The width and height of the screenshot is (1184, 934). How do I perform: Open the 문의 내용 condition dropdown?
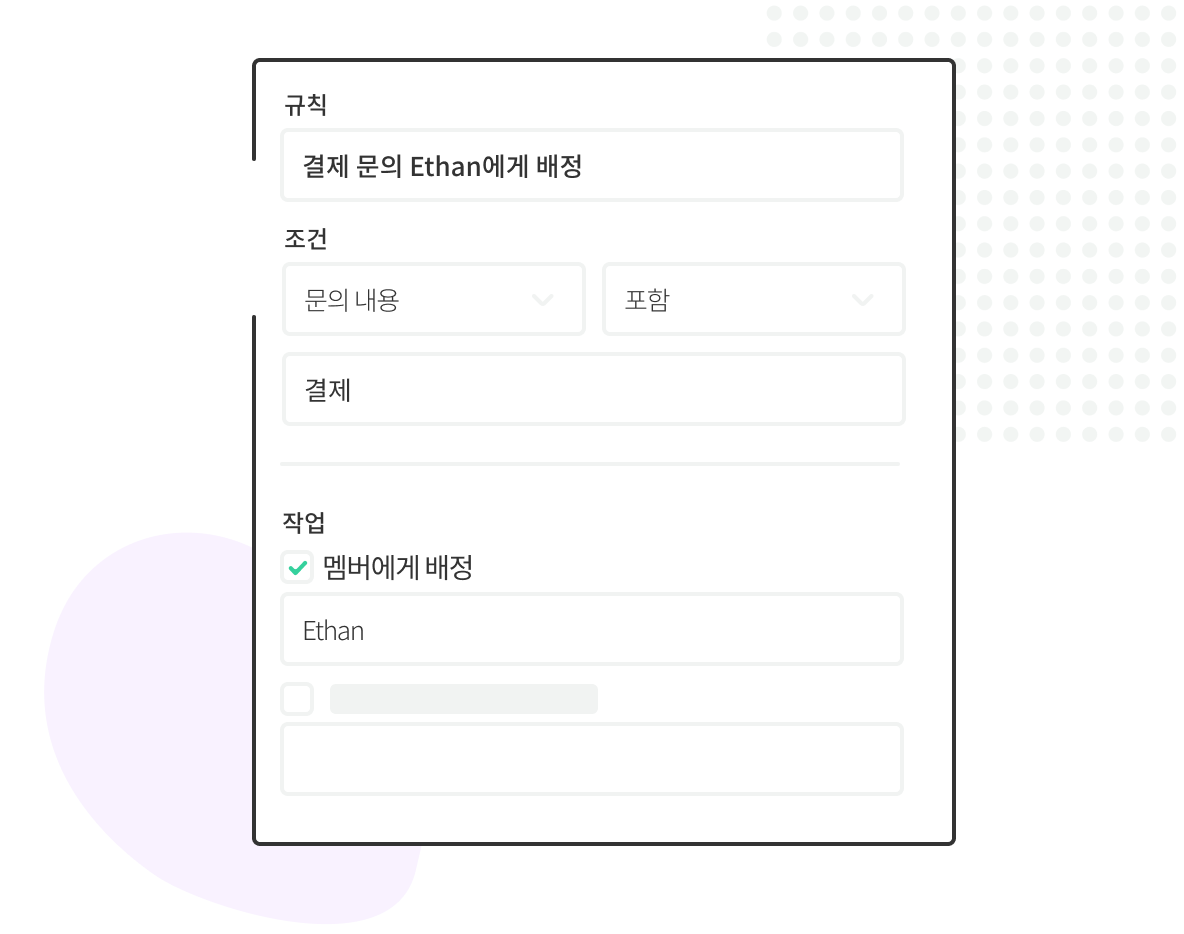434,299
